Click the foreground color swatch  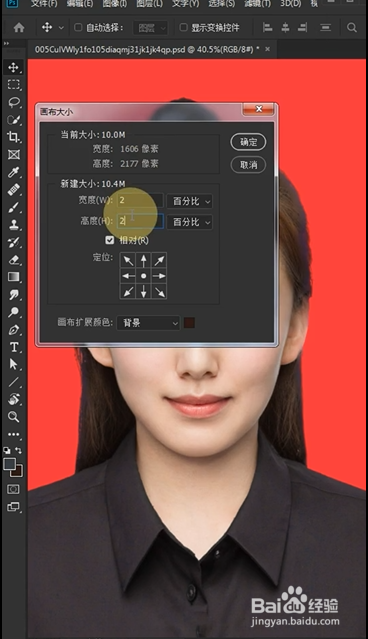10,464
